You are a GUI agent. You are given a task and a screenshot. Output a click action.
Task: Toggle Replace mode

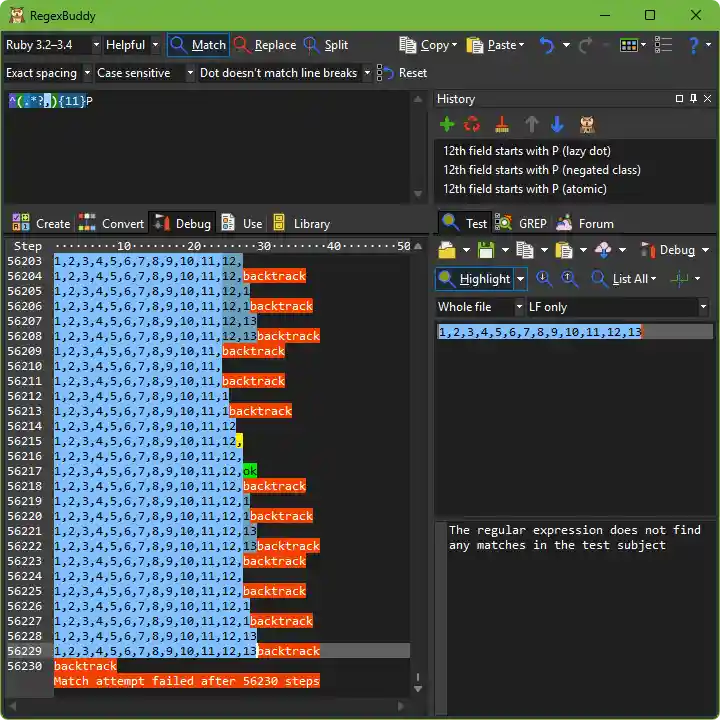tap(265, 45)
